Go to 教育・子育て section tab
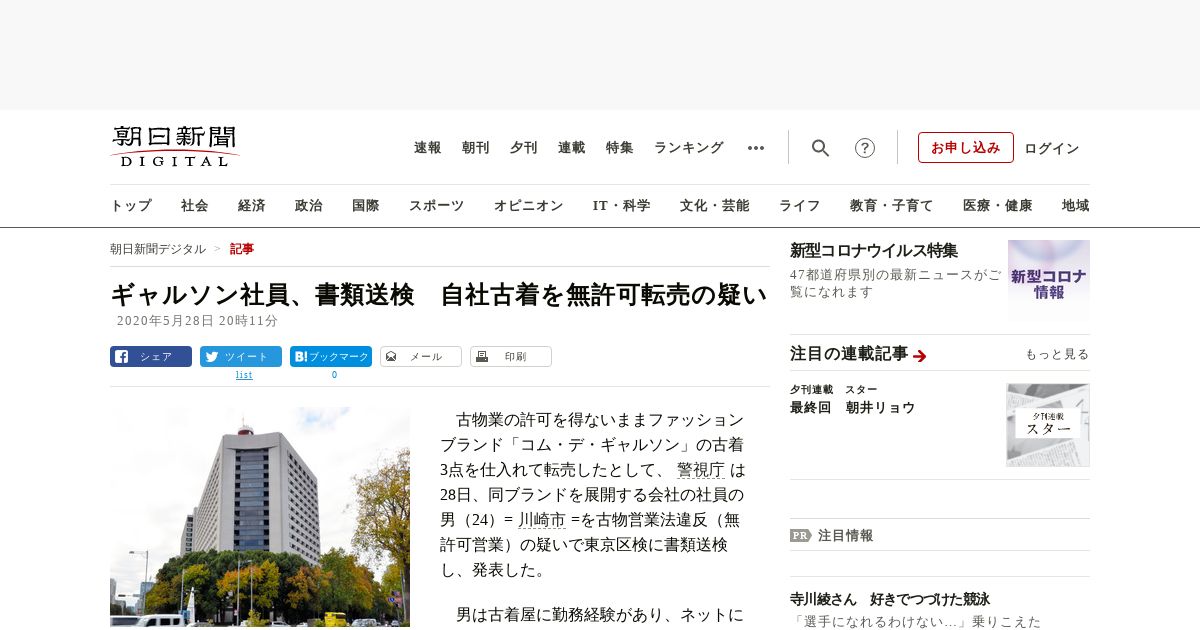The height and width of the screenshot is (630, 1200). click(892, 206)
